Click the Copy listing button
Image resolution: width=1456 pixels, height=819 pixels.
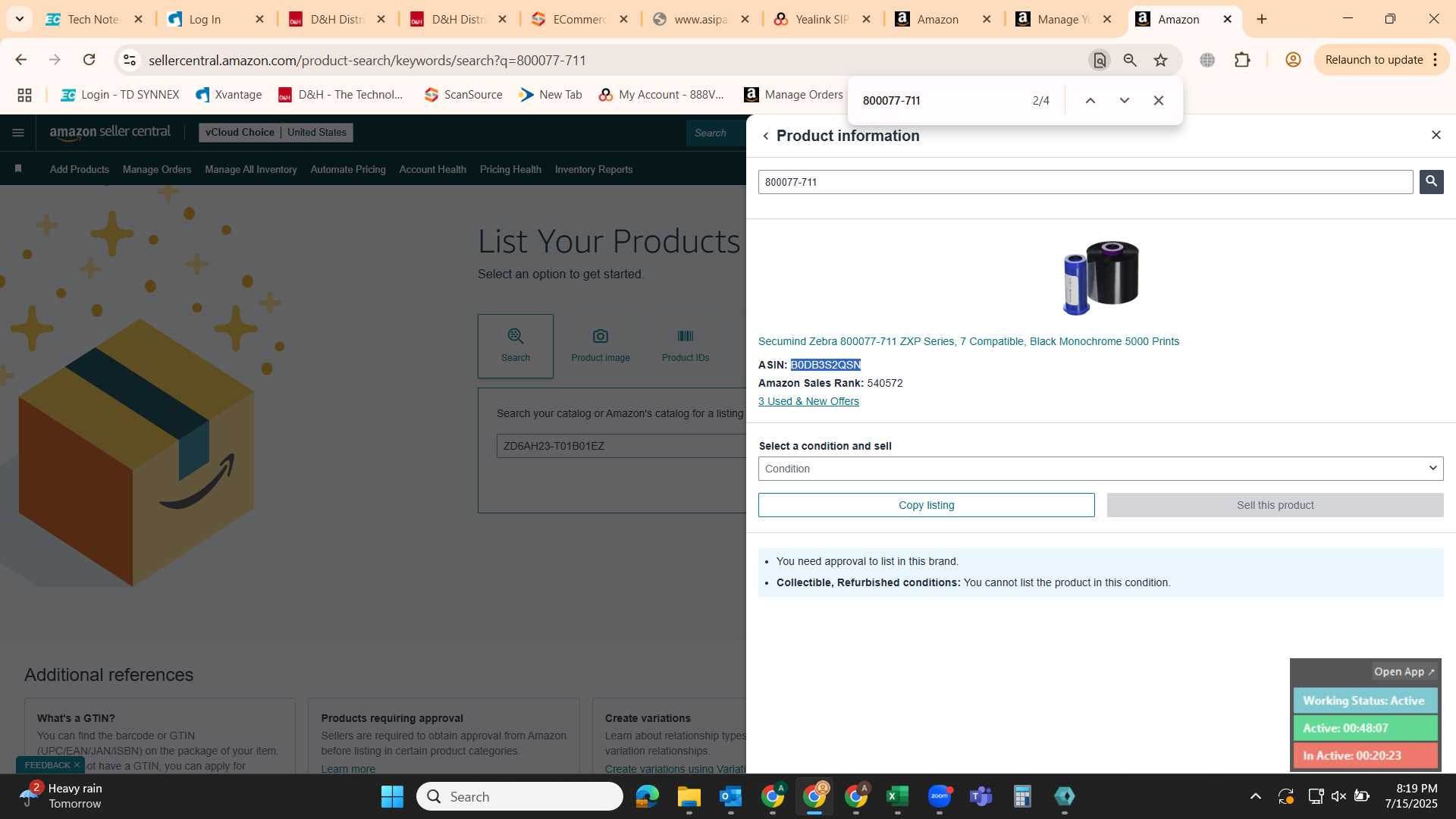pyautogui.click(x=926, y=505)
